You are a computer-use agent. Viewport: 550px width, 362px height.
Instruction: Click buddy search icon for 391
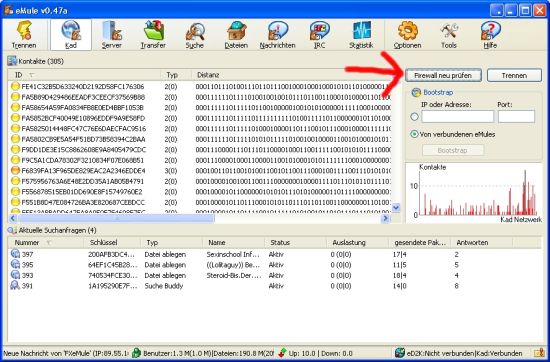(15, 285)
